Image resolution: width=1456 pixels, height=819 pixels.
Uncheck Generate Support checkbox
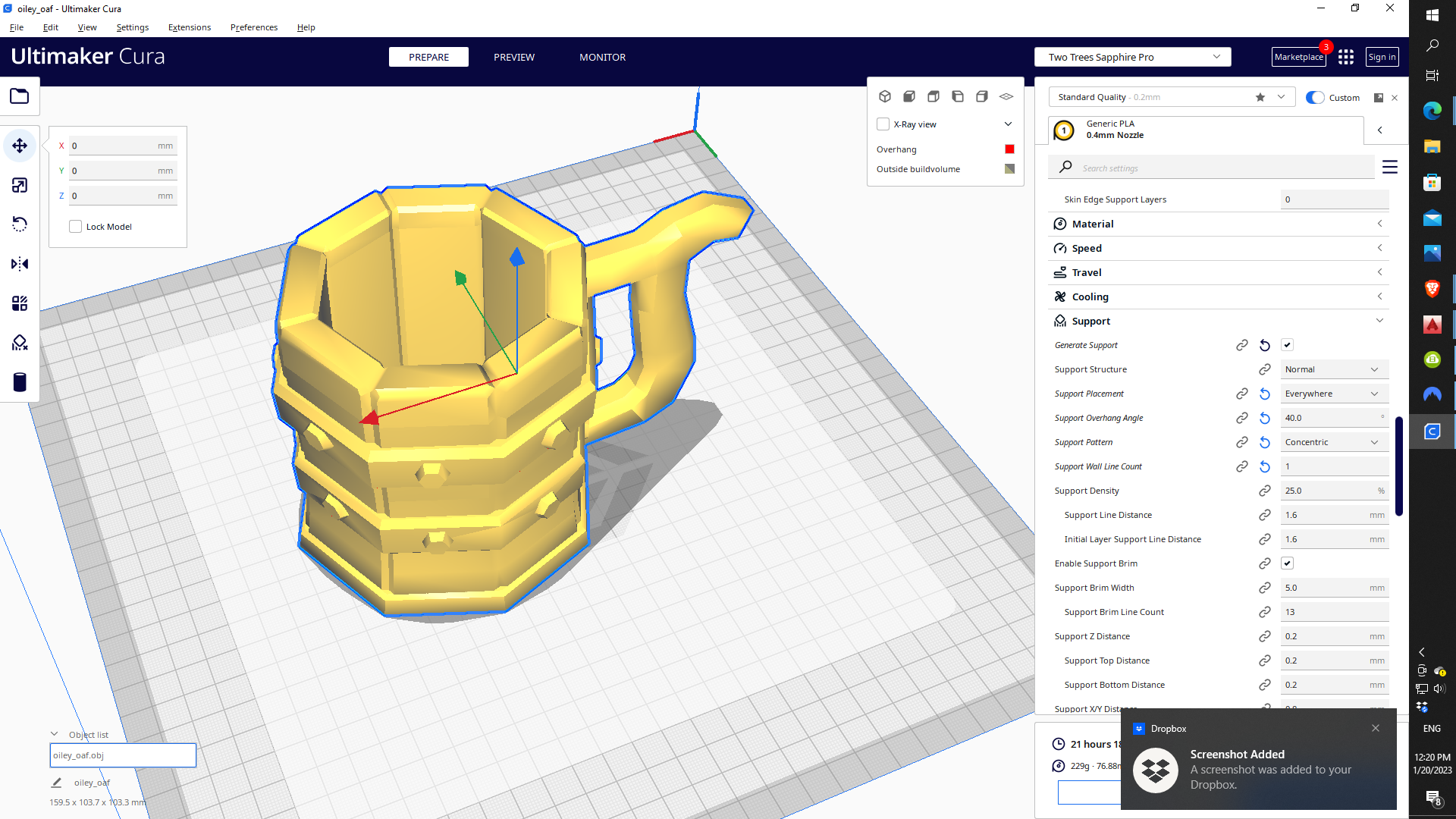1287,345
